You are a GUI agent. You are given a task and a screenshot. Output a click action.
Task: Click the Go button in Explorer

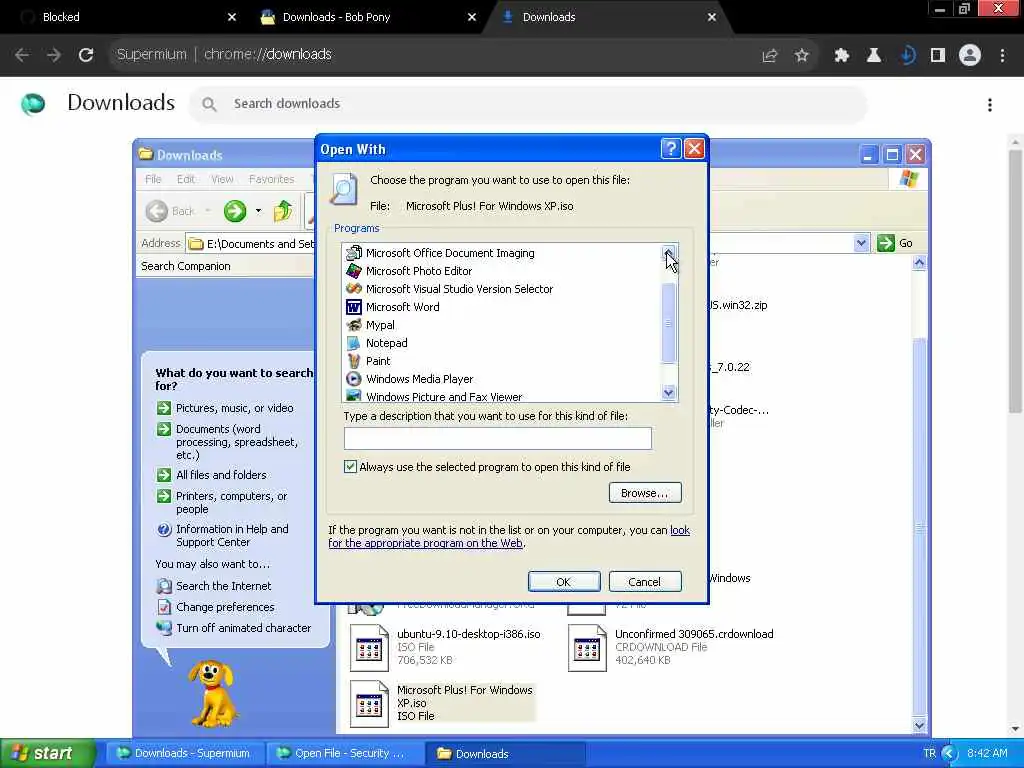point(895,243)
